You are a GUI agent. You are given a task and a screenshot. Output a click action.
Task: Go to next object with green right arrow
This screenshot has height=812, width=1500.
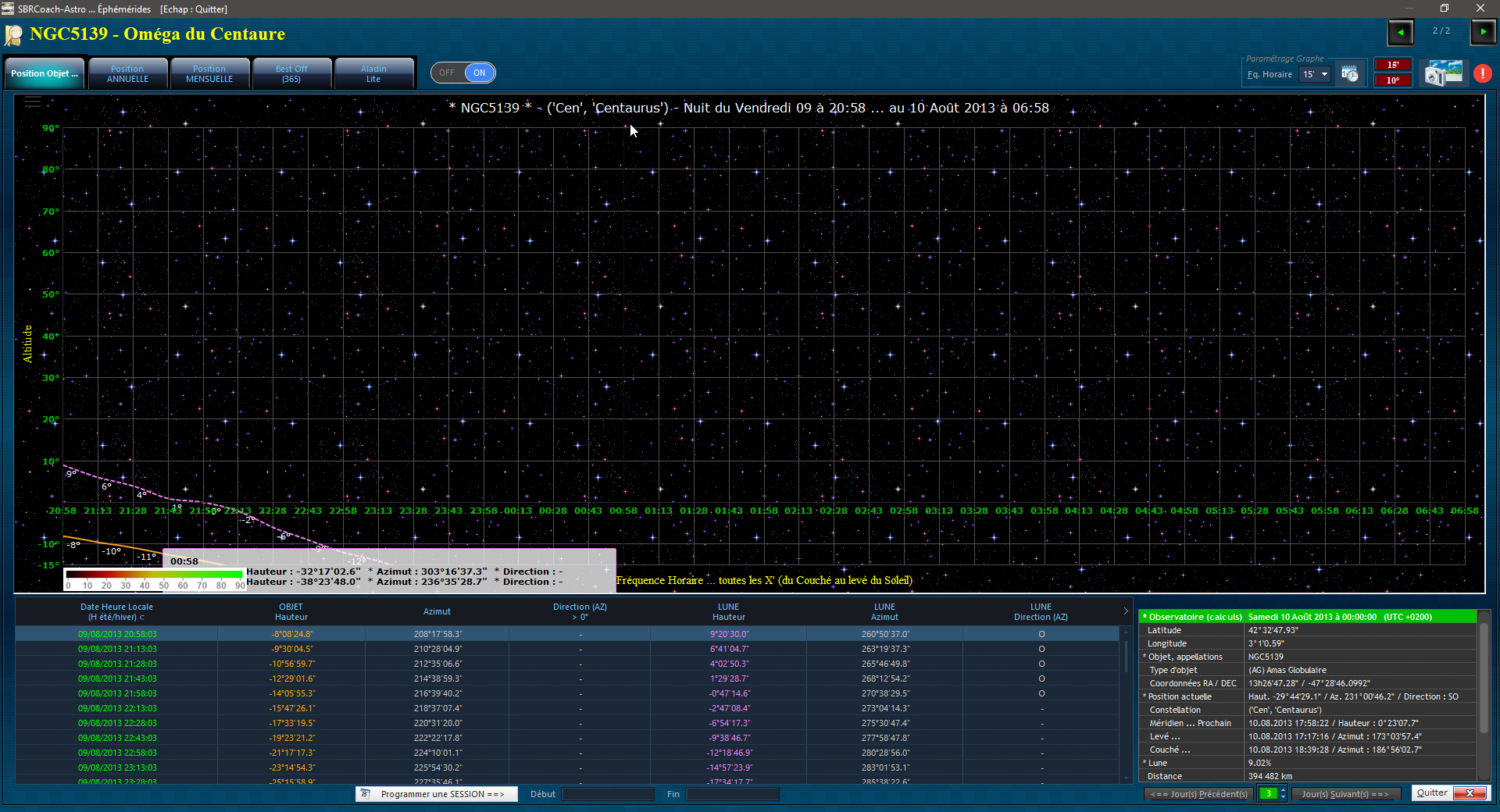tap(1482, 32)
